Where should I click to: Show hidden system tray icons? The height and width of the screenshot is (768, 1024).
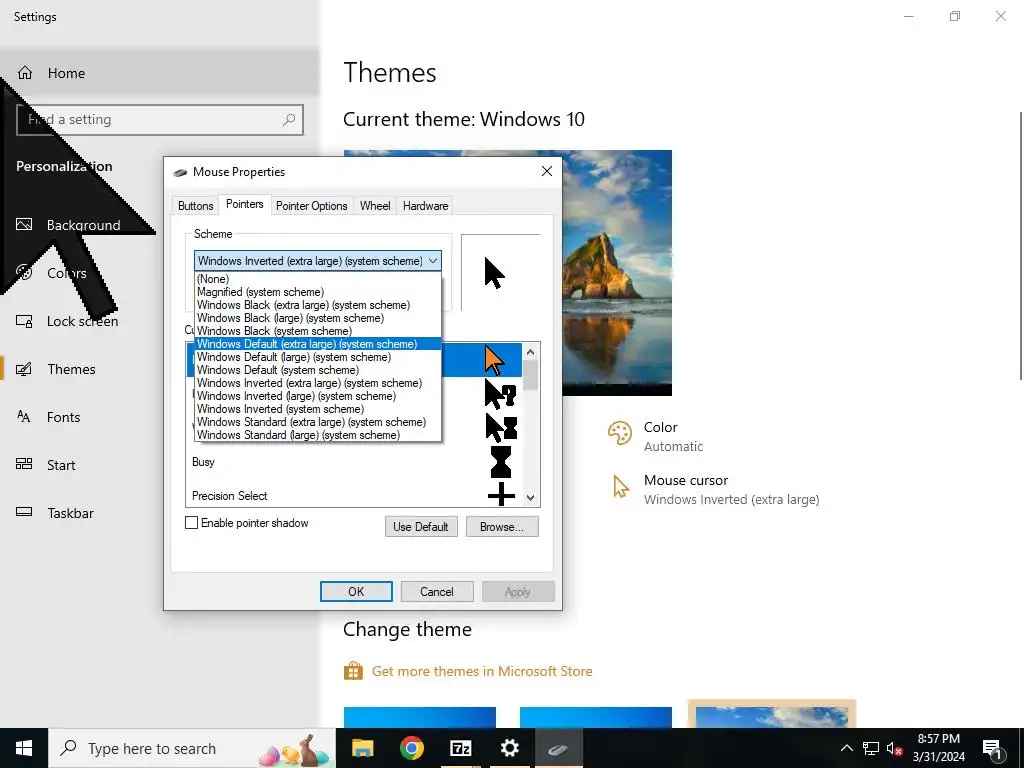click(846, 748)
